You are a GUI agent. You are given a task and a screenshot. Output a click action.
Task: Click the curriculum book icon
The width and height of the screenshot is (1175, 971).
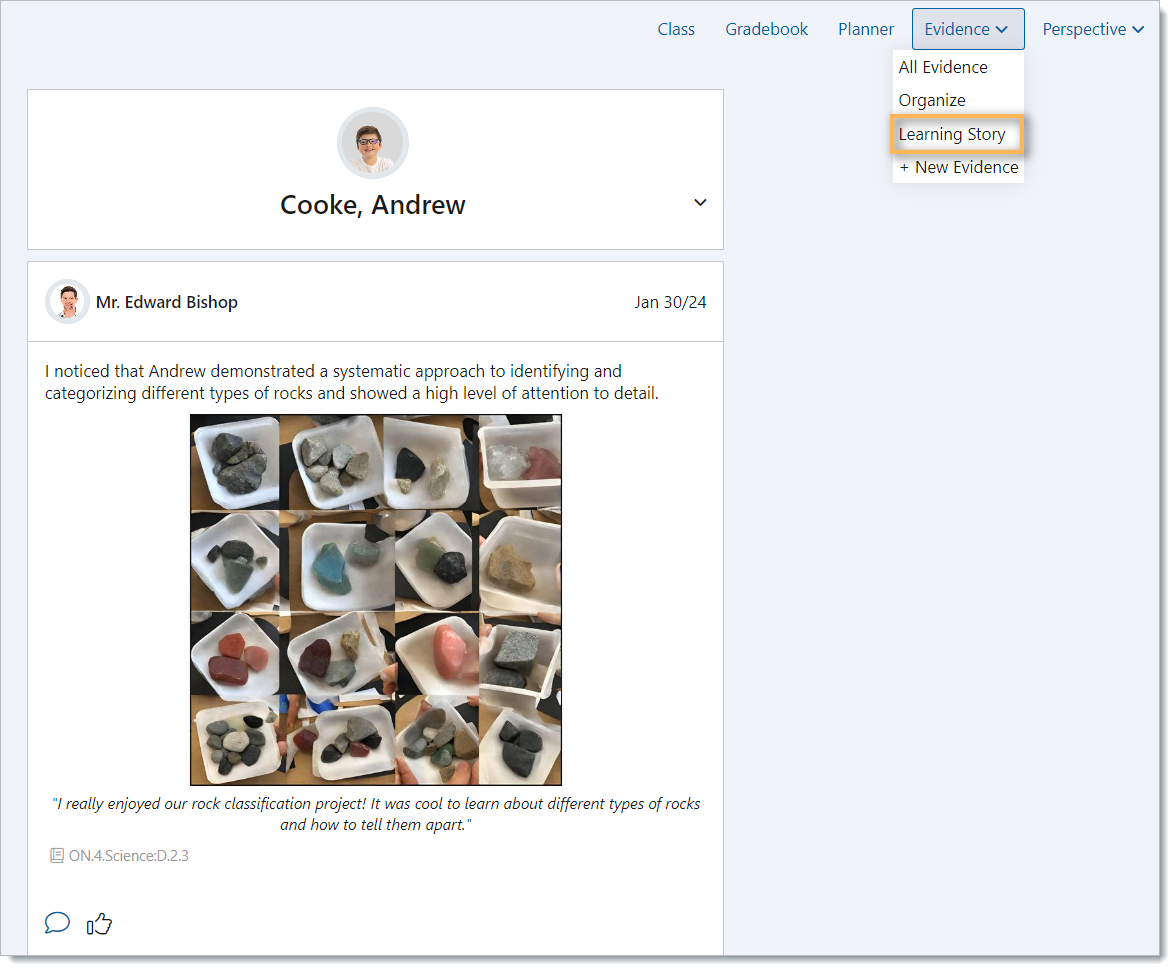[x=56, y=856]
